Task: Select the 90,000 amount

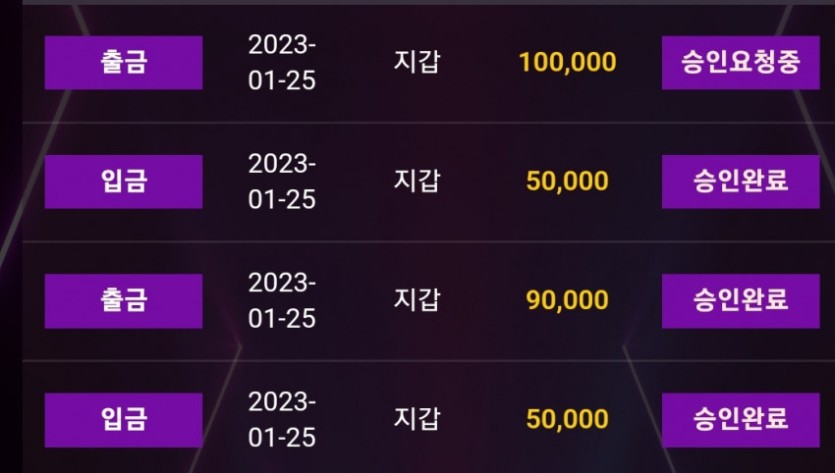Action: [568, 300]
